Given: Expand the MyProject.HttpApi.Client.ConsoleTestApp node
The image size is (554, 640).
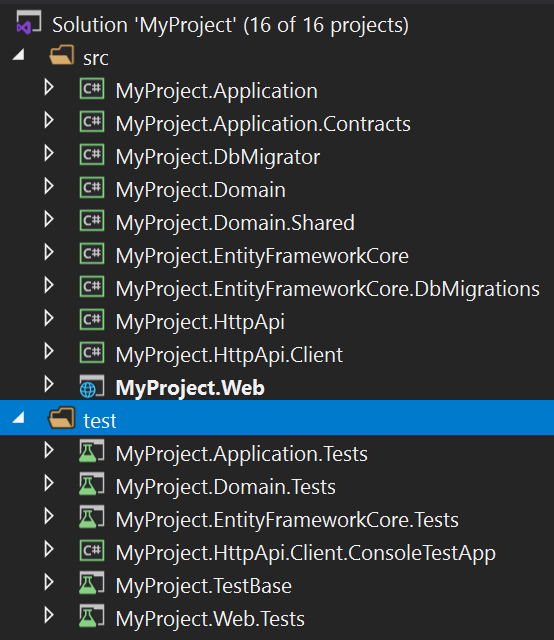Looking at the screenshot, I should pyautogui.click(x=49, y=550).
